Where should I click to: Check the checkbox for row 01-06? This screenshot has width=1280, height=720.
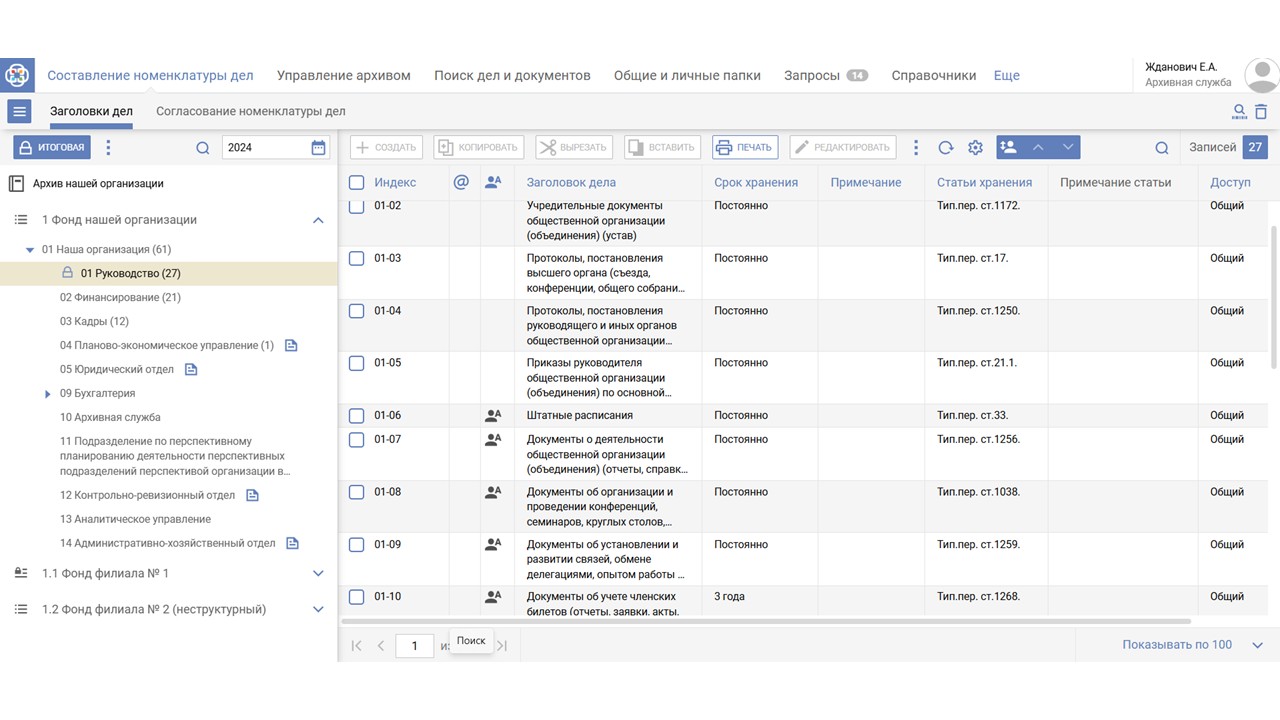[x=356, y=416]
